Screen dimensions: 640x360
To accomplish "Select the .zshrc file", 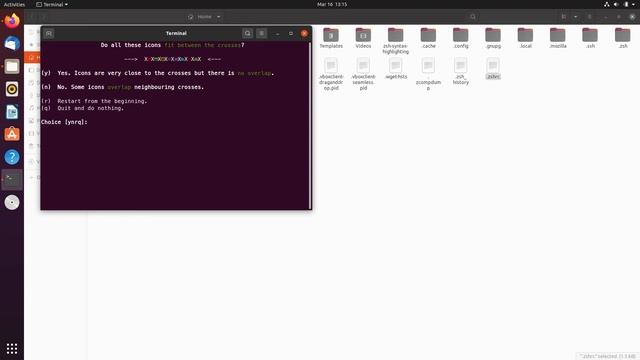I will [x=493, y=69].
